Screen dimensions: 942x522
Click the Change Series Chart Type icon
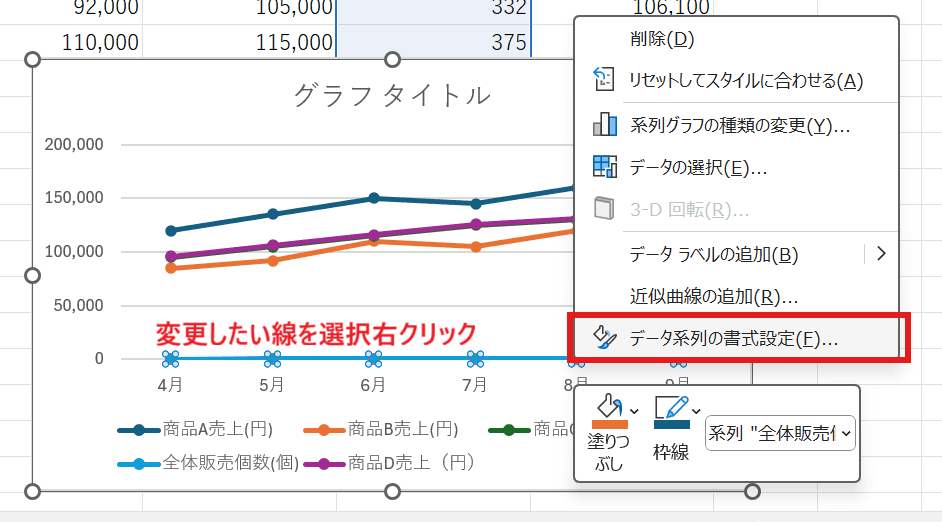pyautogui.click(x=604, y=125)
